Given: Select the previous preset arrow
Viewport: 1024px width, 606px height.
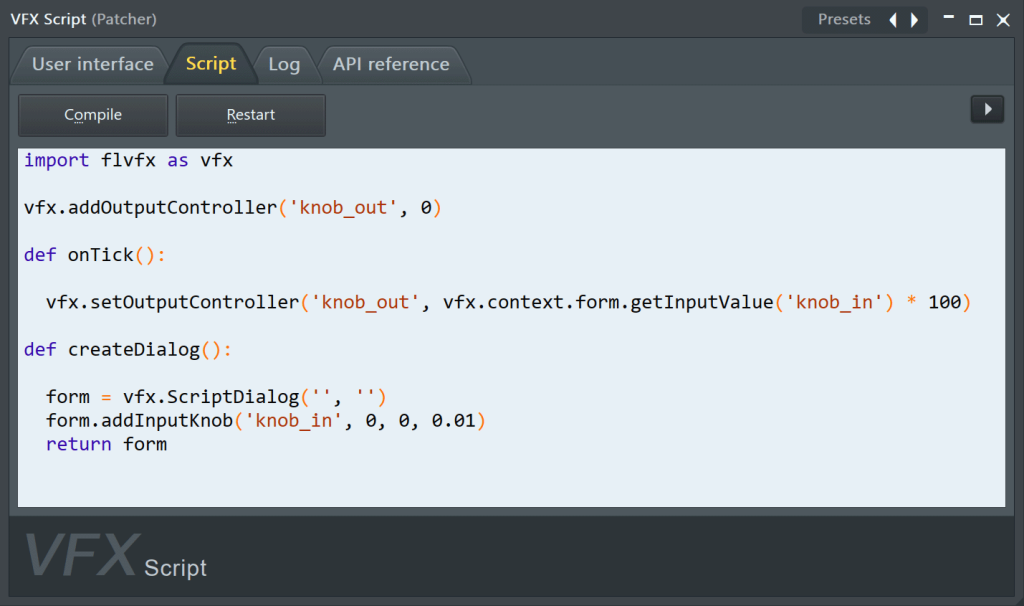Looking at the screenshot, I should (893, 20).
